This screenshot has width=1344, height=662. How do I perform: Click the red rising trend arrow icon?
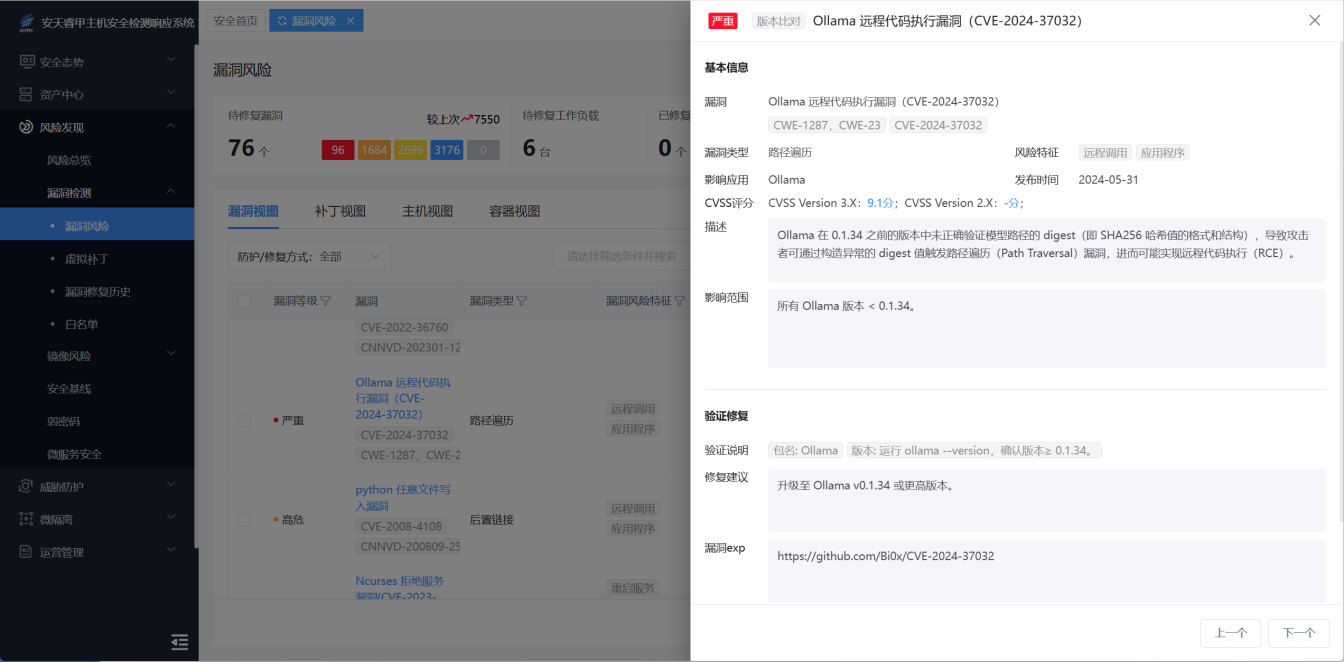[x=467, y=119]
